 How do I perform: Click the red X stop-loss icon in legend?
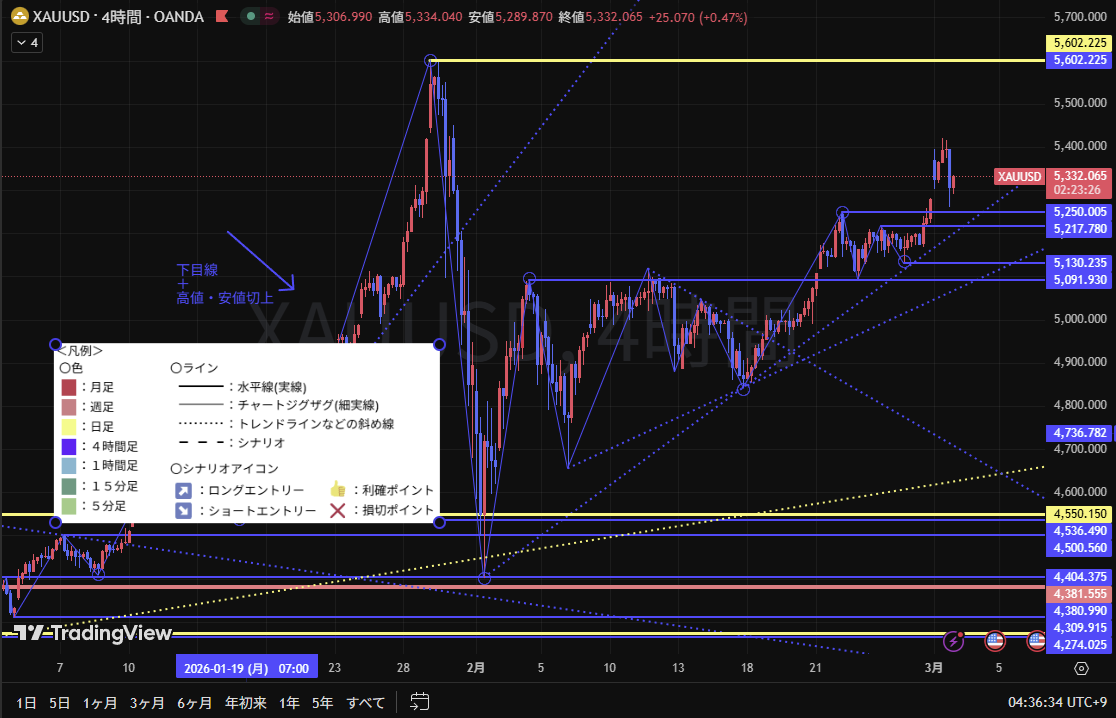338,511
